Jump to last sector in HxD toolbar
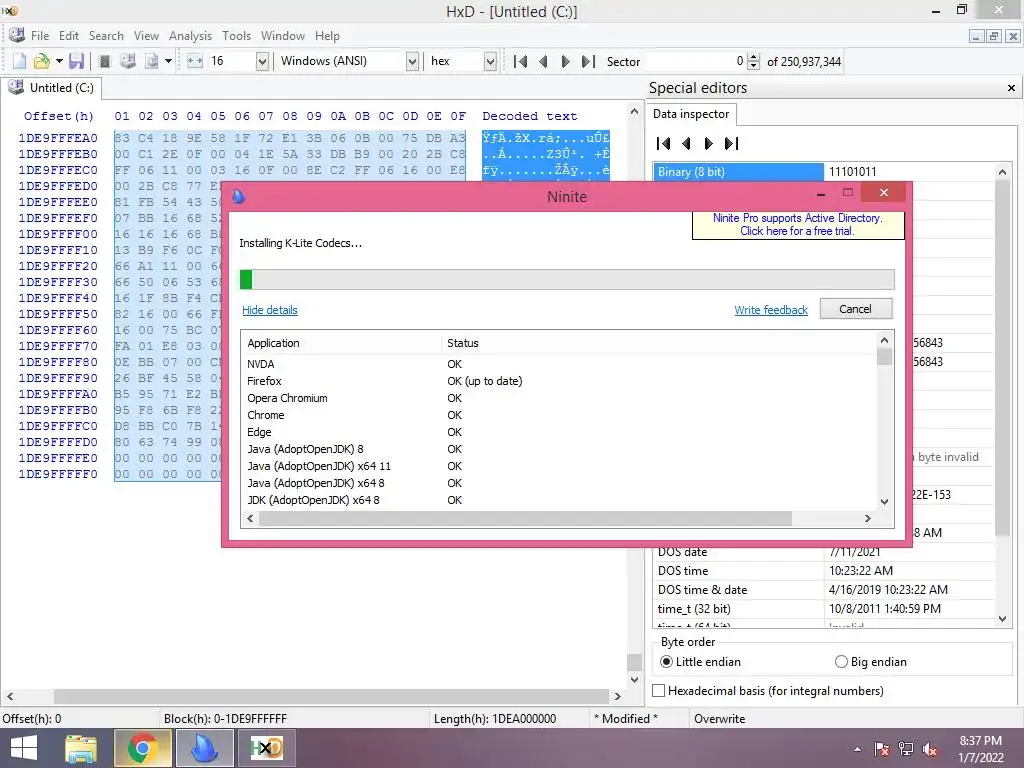 coord(588,61)
